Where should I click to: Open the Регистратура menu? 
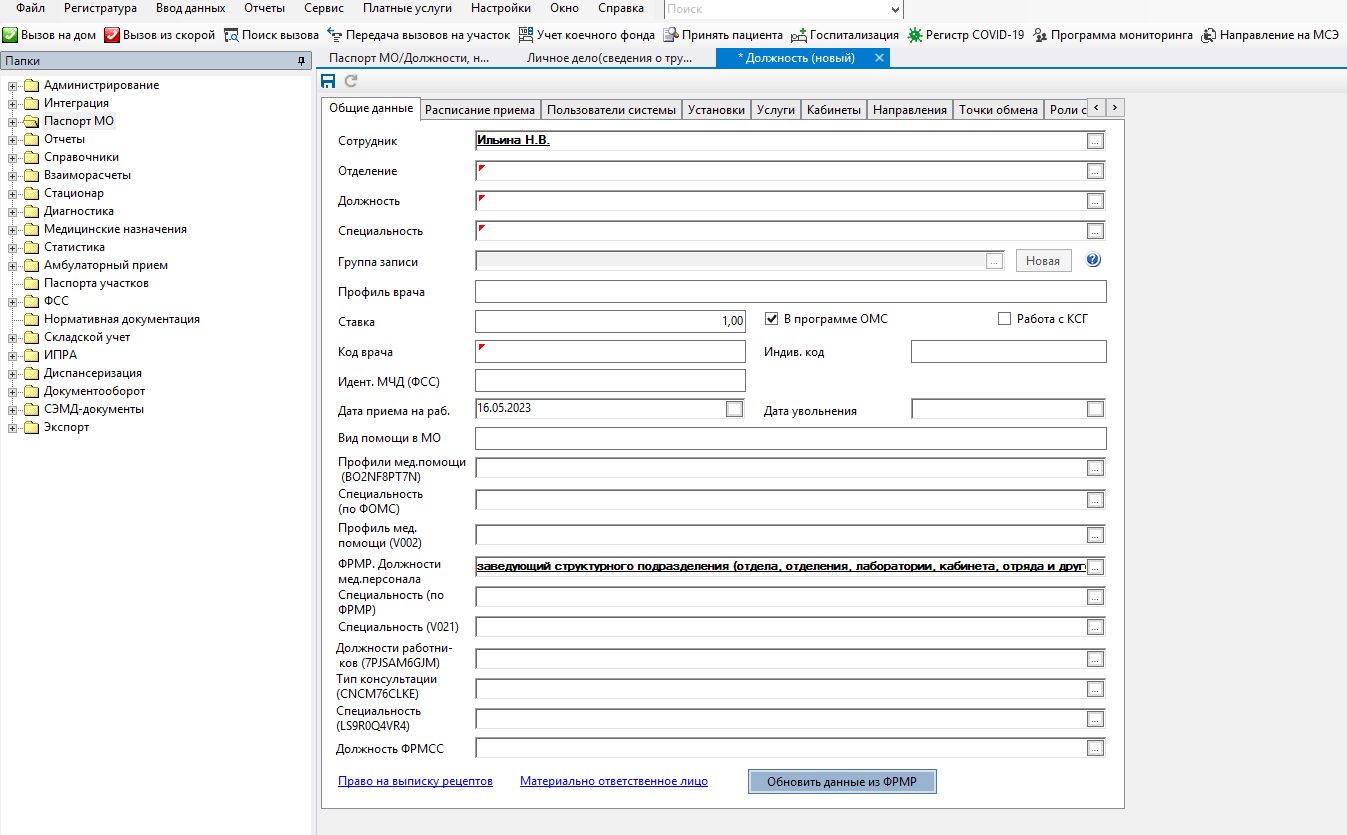click(x=100, y=8)
